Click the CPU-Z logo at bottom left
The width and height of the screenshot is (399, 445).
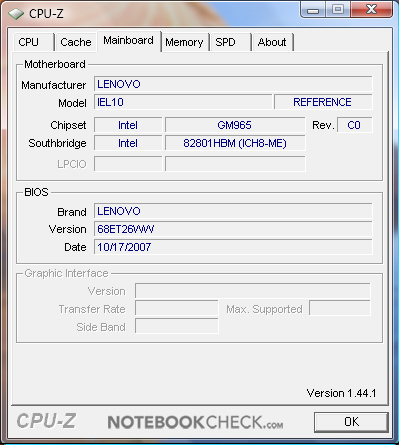[46, 421]
